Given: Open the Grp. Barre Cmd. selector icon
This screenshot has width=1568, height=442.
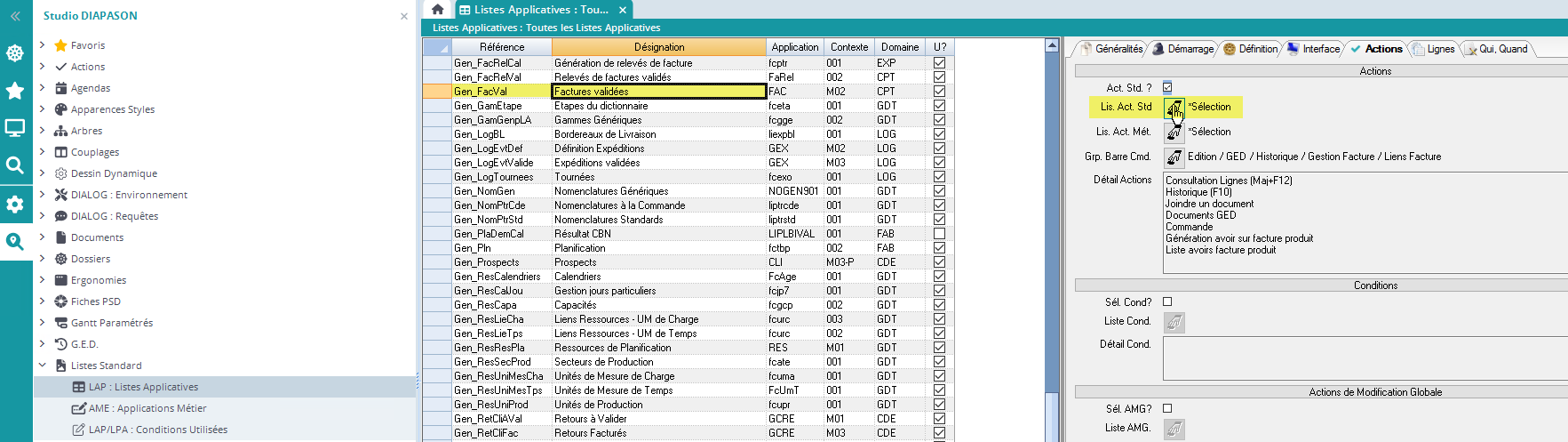Looking at the screenshot, I should pyautogui.click(x=1174, y=157).
